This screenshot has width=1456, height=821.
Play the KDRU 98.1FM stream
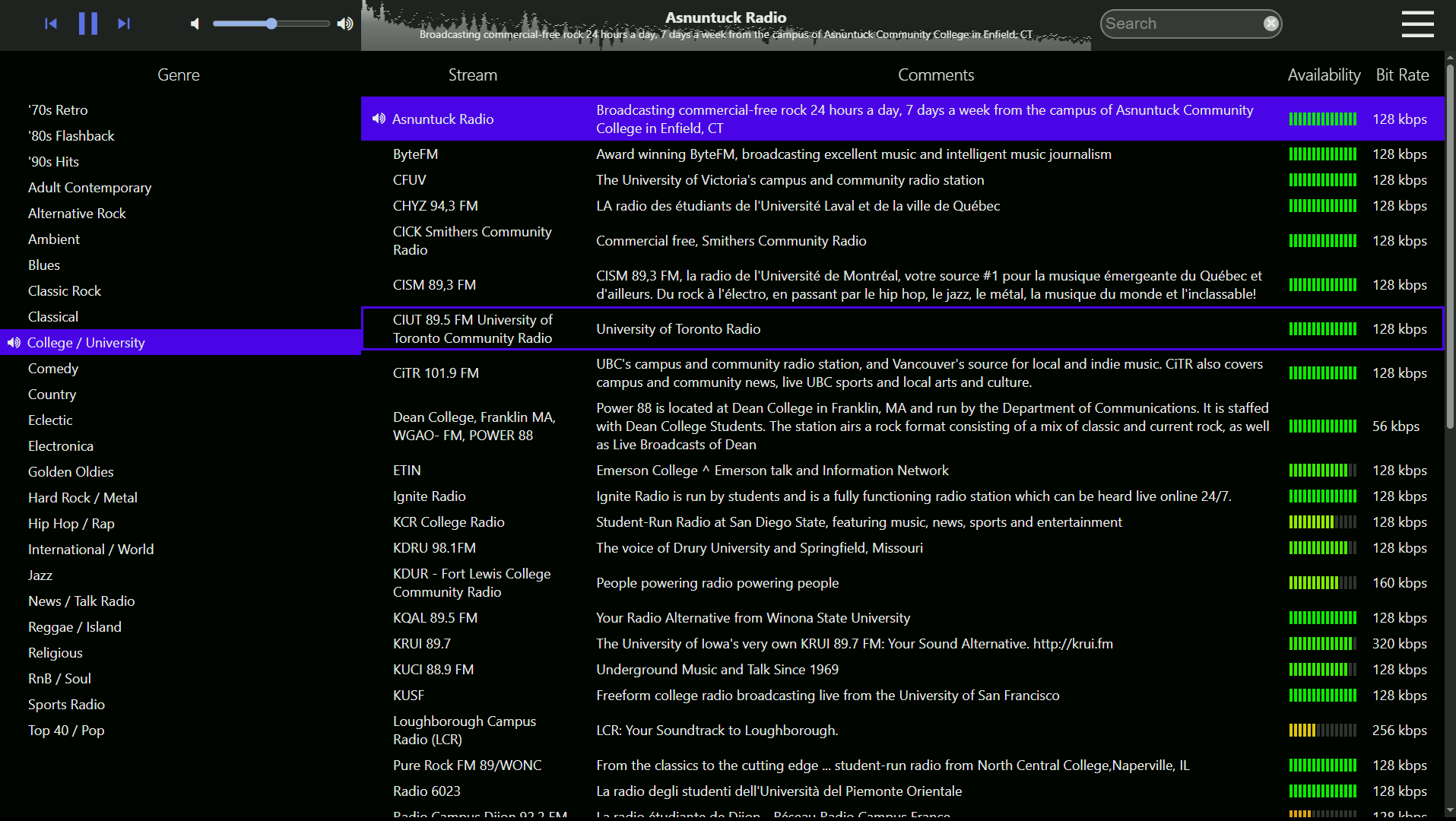tap(902, 547)
